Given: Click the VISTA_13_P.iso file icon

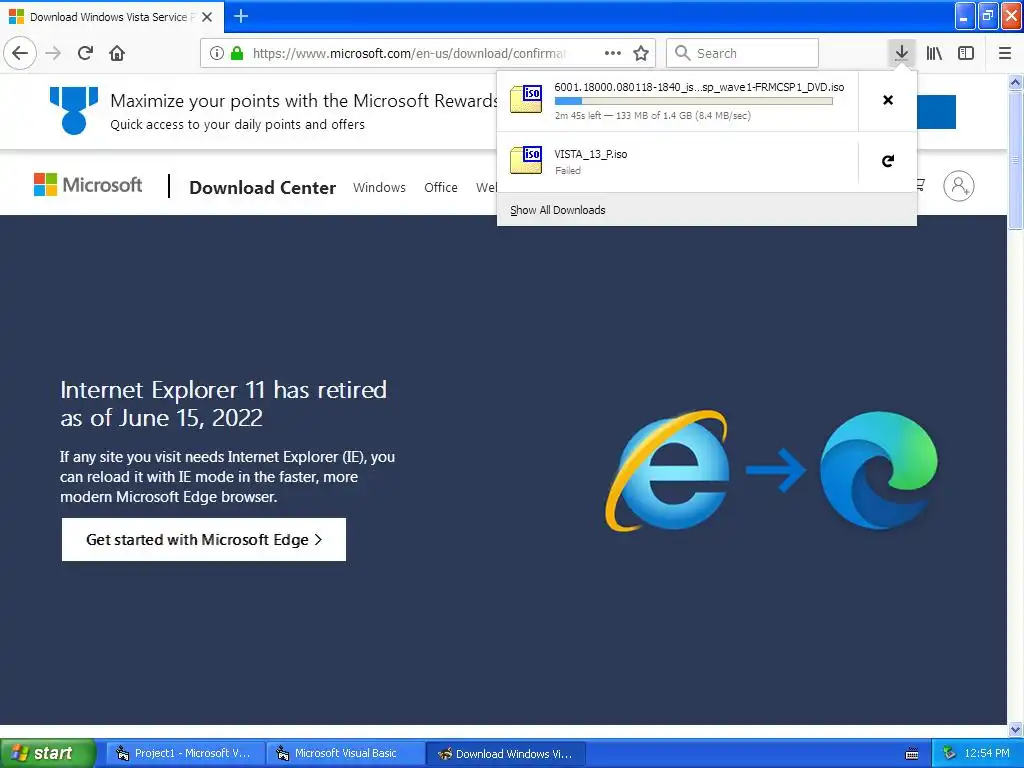Looking at the screenshot, I should click(526, 160).
